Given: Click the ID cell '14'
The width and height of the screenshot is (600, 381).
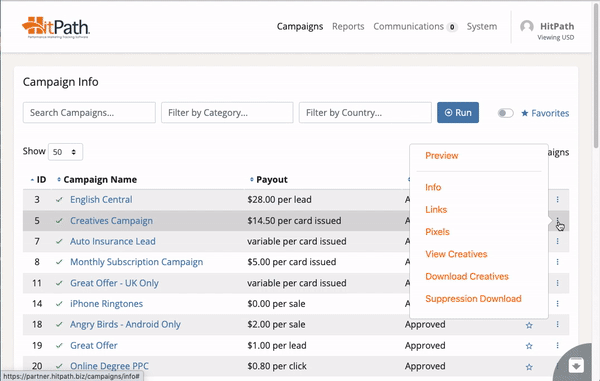Looking at the screenshot, I should coord(37,304).
